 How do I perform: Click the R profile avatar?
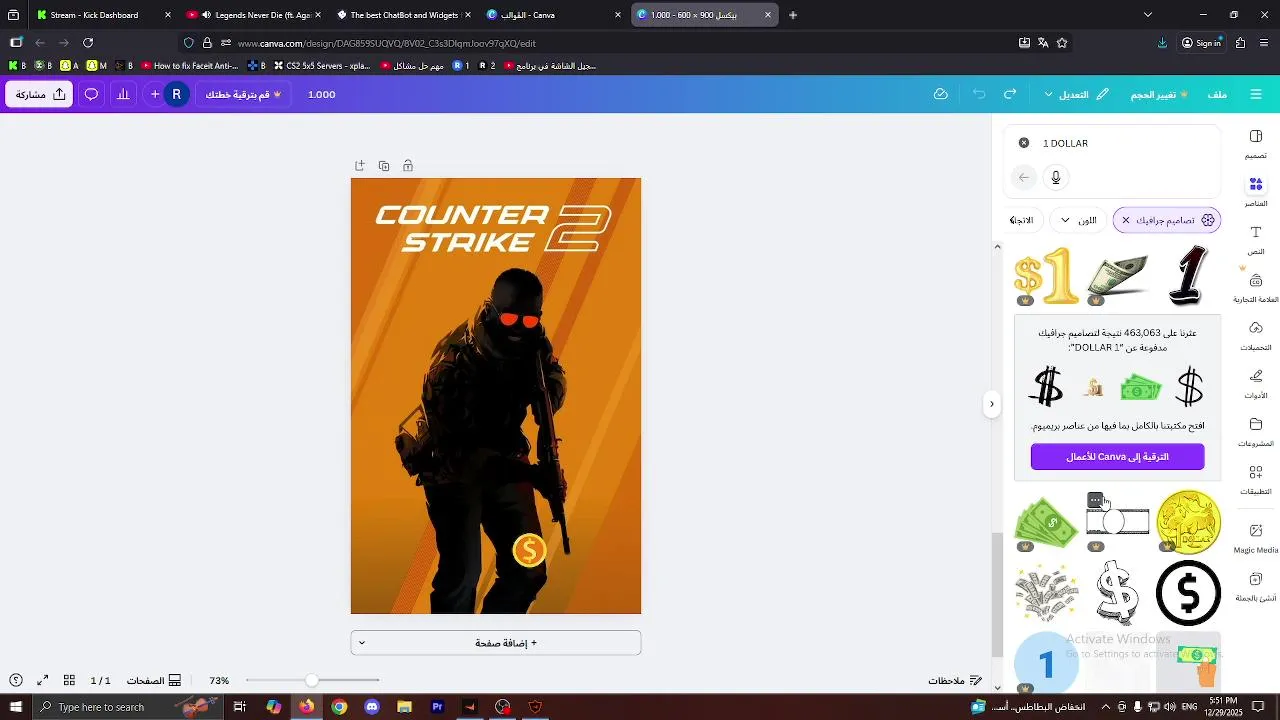[176, 94]
